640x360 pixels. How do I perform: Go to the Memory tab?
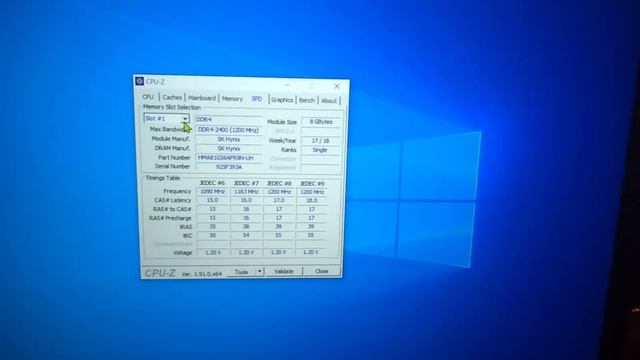(232, 99)
